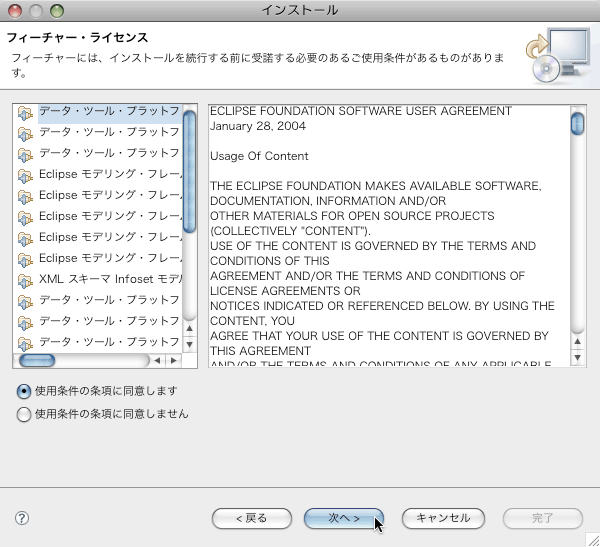Click the feature icon beside XML スキーマ Infoset
The image size is (600, 547).
click(25, 281)
